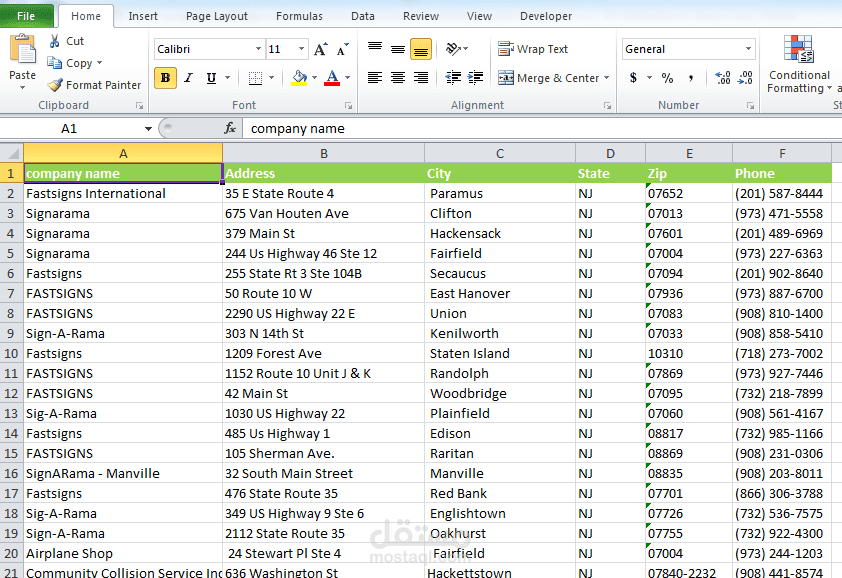Open the Name Box dropdown arrow
842x578 pixels.
click(x=148, y=129)
